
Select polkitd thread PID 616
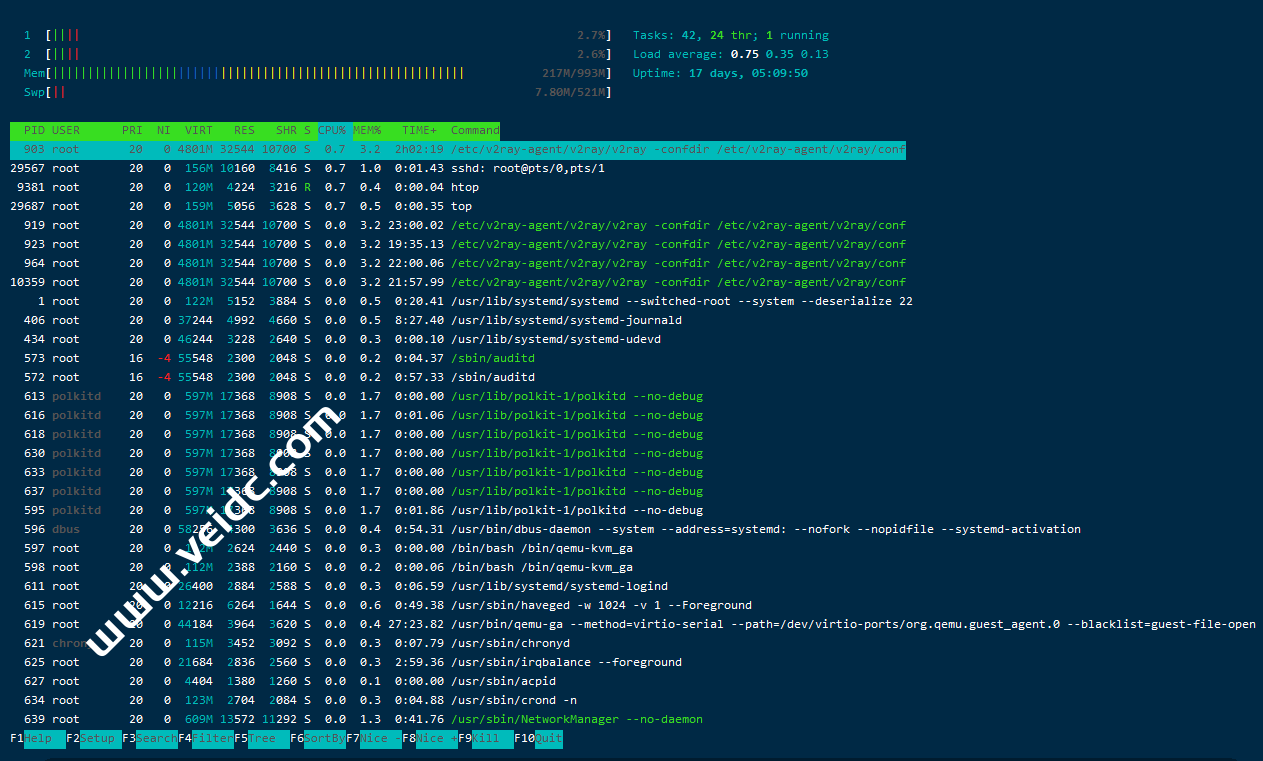[x=357, y=415]
